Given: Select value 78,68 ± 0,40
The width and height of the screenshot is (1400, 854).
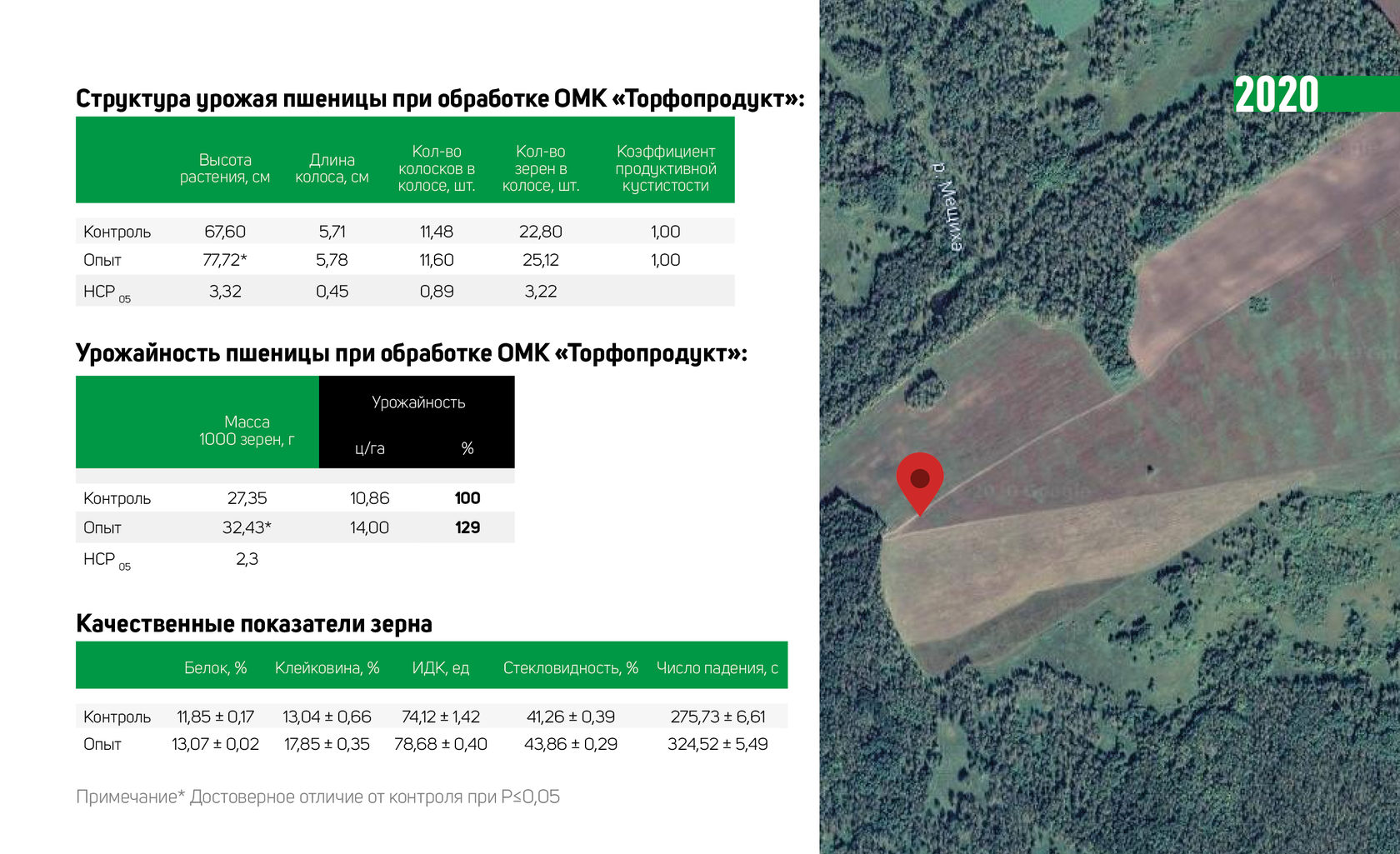Looking at the screenshot, I should point(441,744).
